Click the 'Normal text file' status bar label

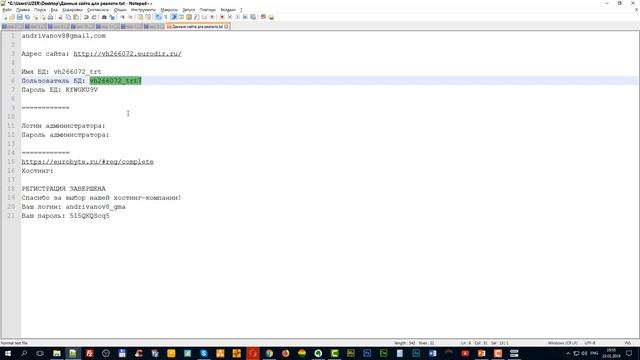[x=14, y=343]
